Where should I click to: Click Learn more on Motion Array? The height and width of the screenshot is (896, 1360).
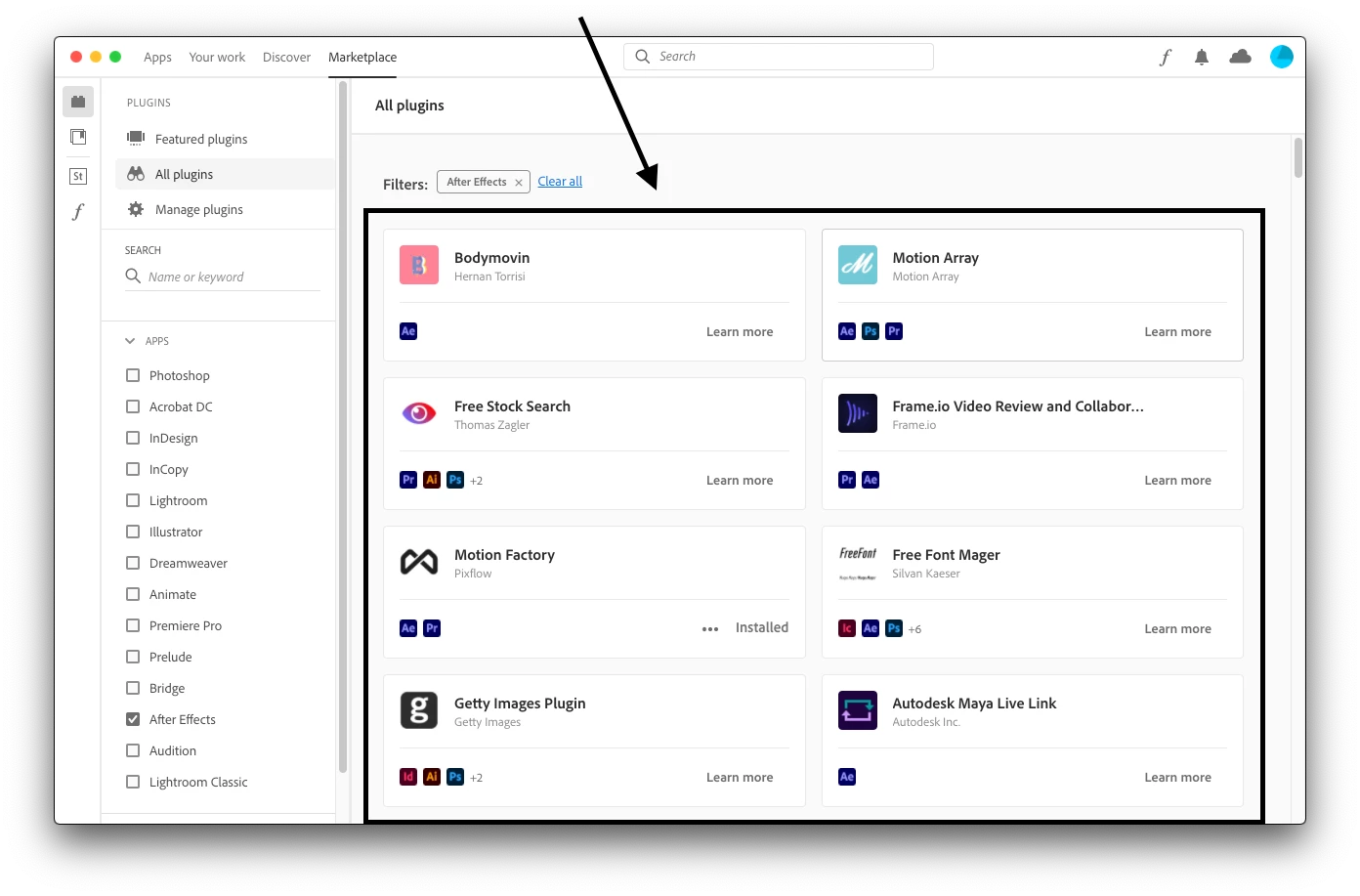click(1177, 332)
